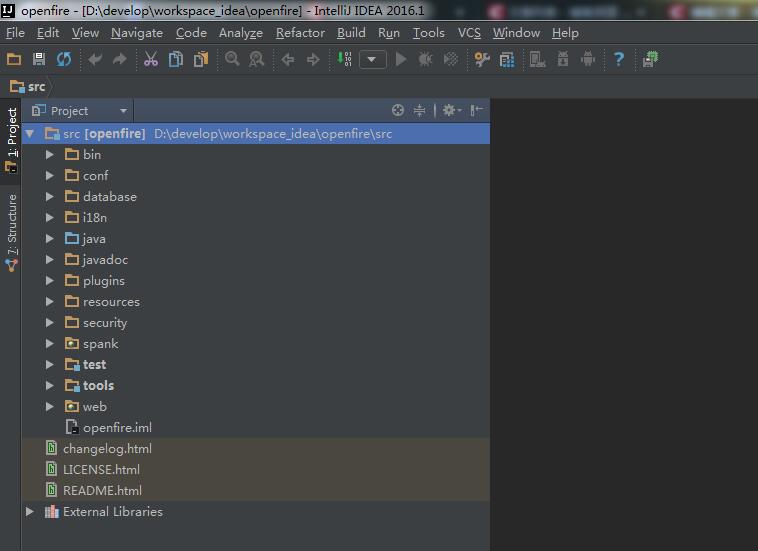Open the VCS menu
Viewport: 758px width, 551px height.
469,33
